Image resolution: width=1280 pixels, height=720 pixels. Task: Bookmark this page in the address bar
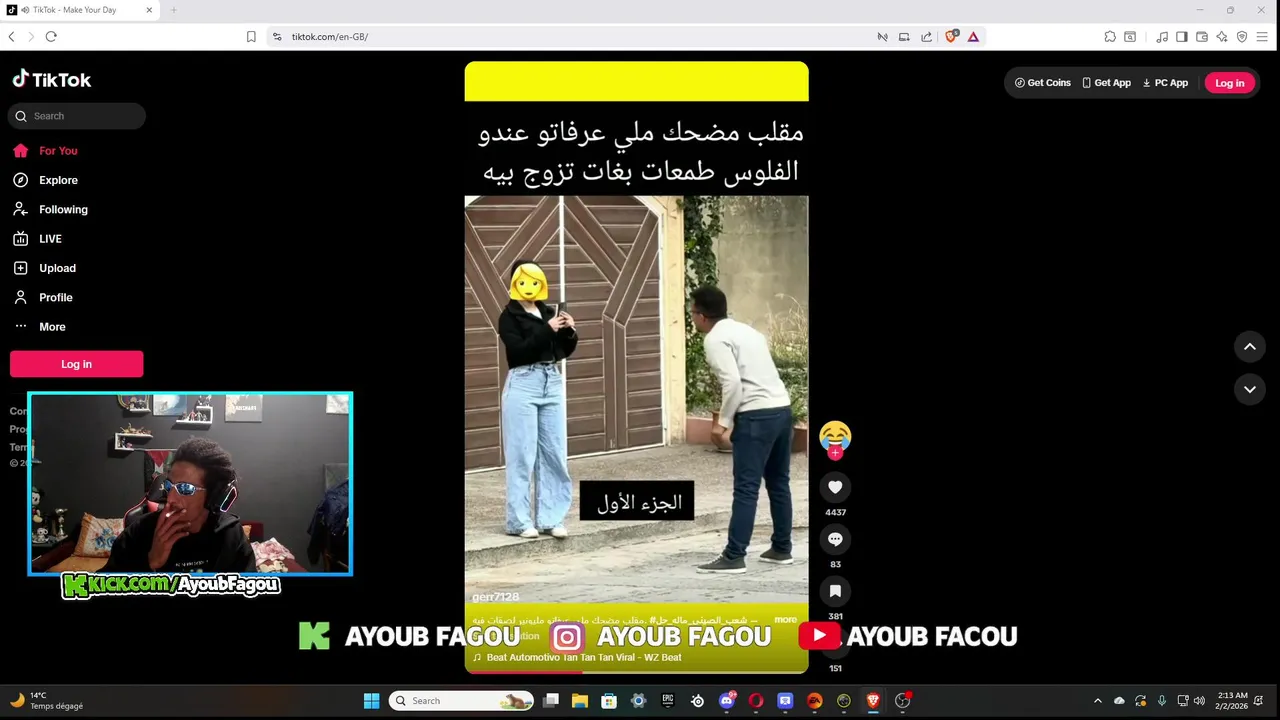point(251,37)
